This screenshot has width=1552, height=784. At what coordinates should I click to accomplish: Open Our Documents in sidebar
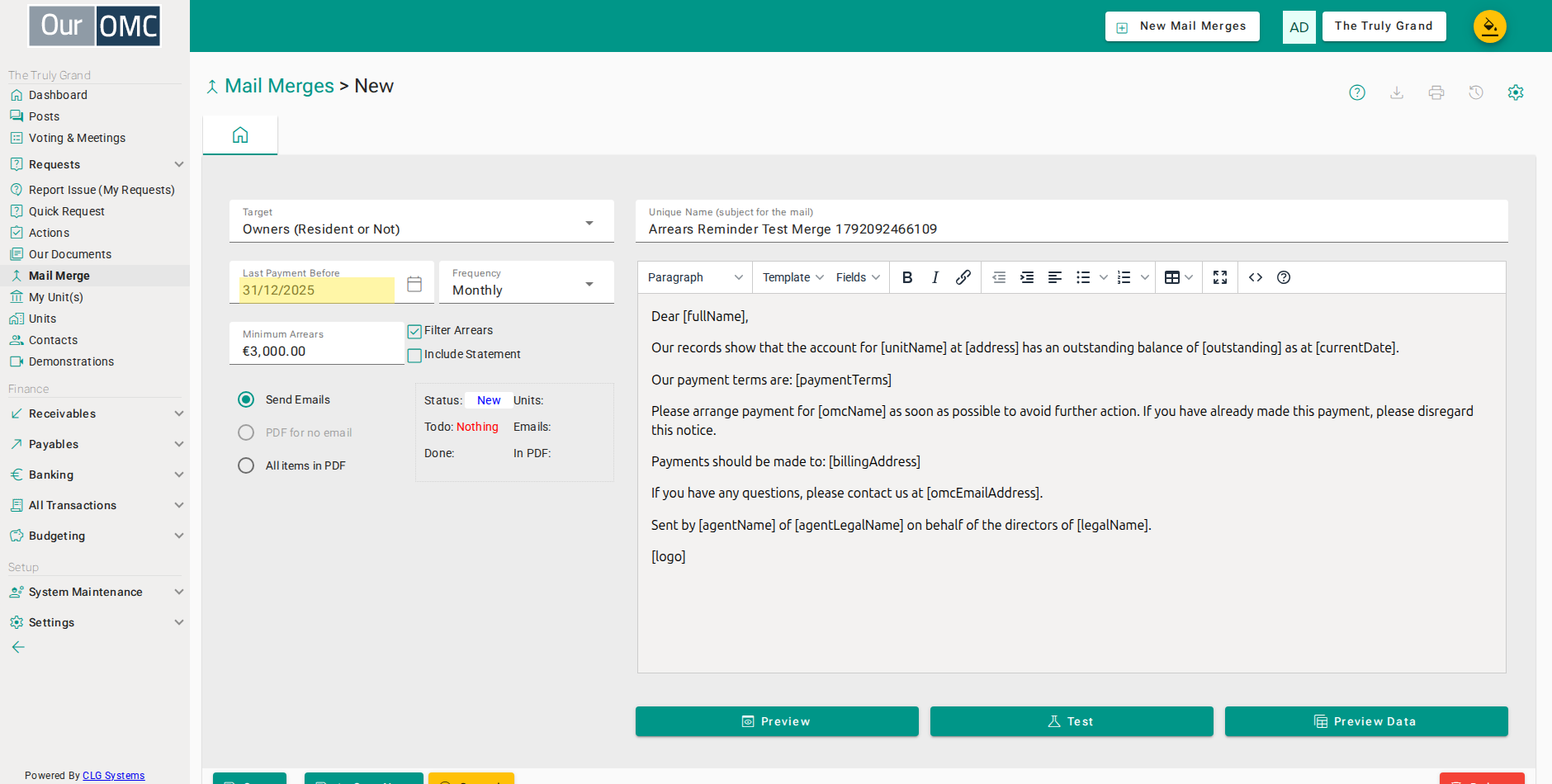[70, 254]
